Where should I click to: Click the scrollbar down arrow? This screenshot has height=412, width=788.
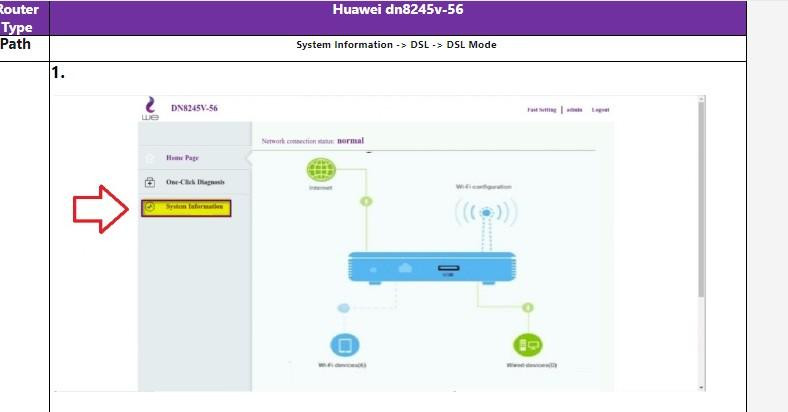click(x=701, y=388)
